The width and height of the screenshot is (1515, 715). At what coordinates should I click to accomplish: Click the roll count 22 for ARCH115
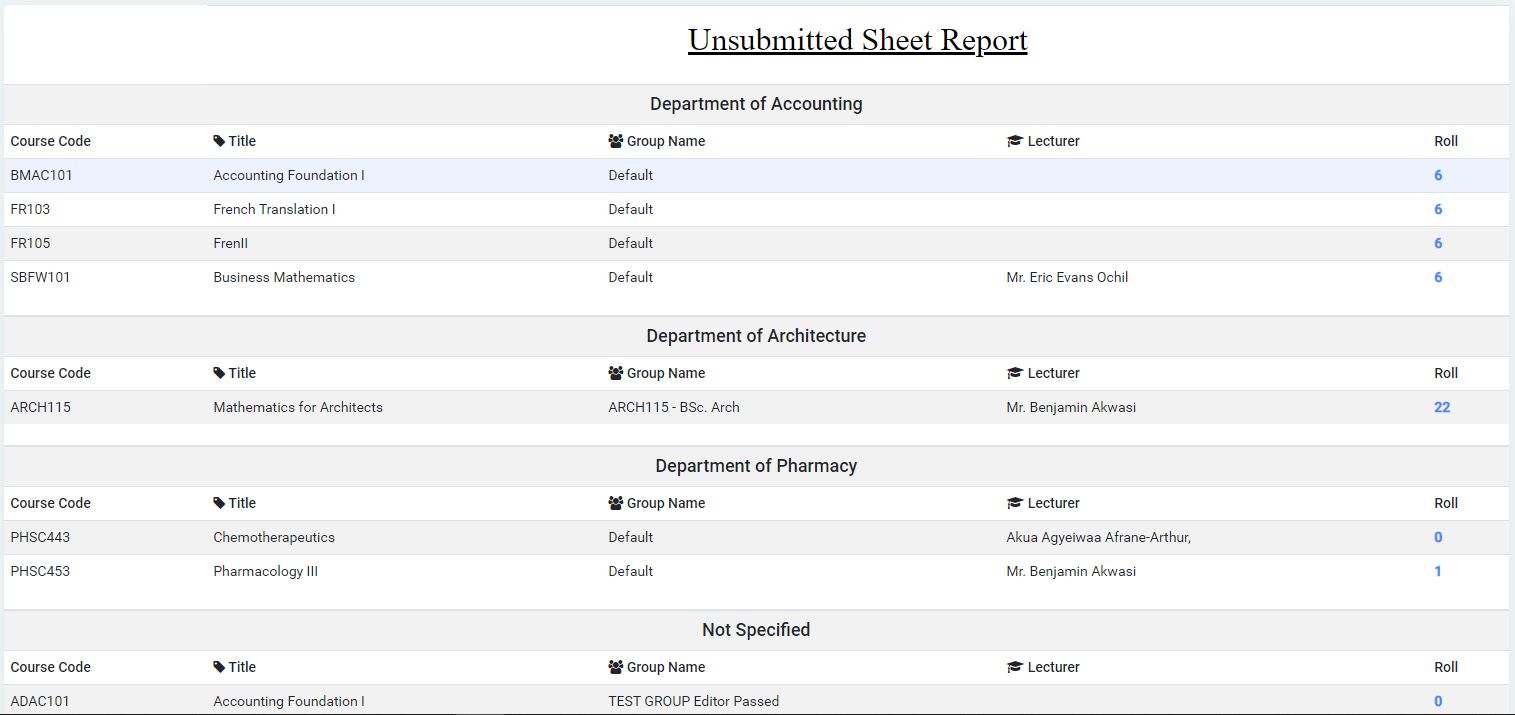(x=1440, y=407)
